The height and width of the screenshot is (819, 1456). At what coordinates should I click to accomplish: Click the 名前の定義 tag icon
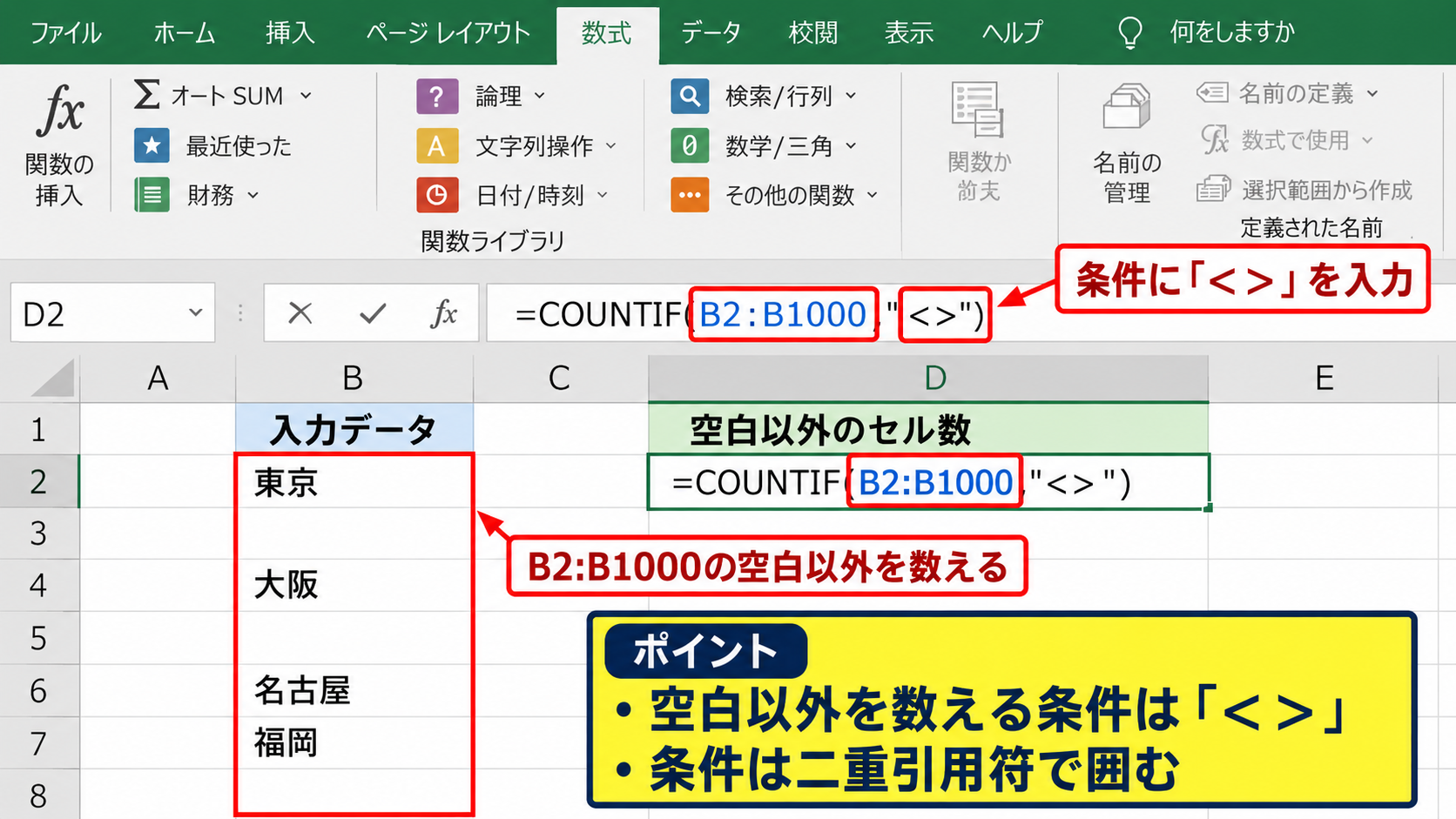click(x=1213, y=92)
